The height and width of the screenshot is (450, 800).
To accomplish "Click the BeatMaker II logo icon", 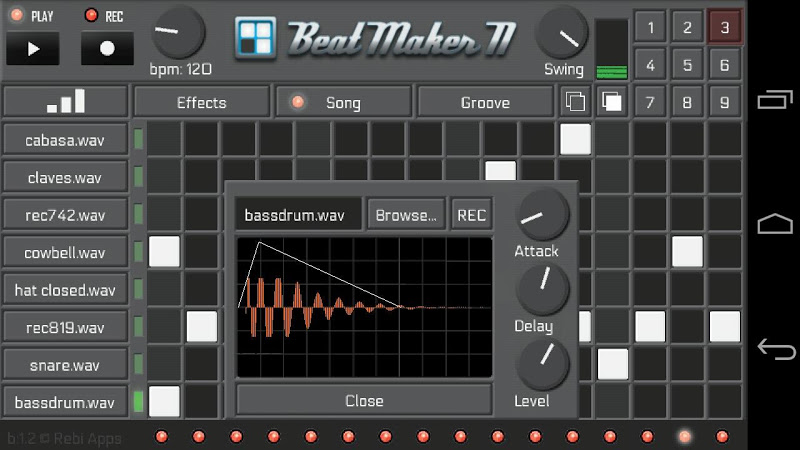I will (256, 38).
